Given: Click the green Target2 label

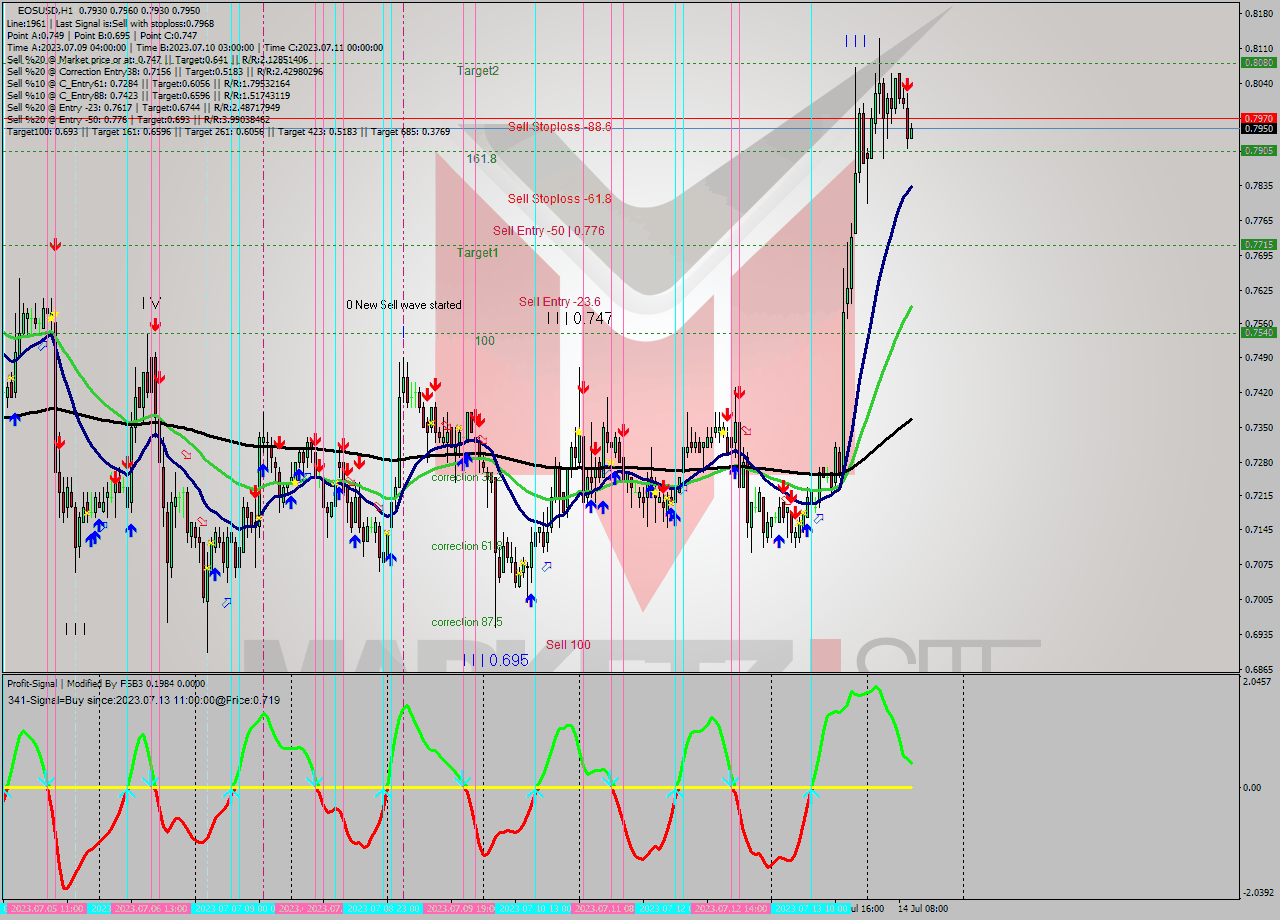Looking at the screenshot, I should point(478,71).
